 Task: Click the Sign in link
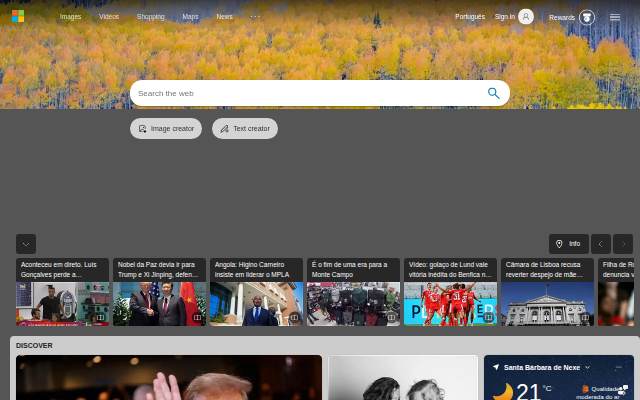504,17
